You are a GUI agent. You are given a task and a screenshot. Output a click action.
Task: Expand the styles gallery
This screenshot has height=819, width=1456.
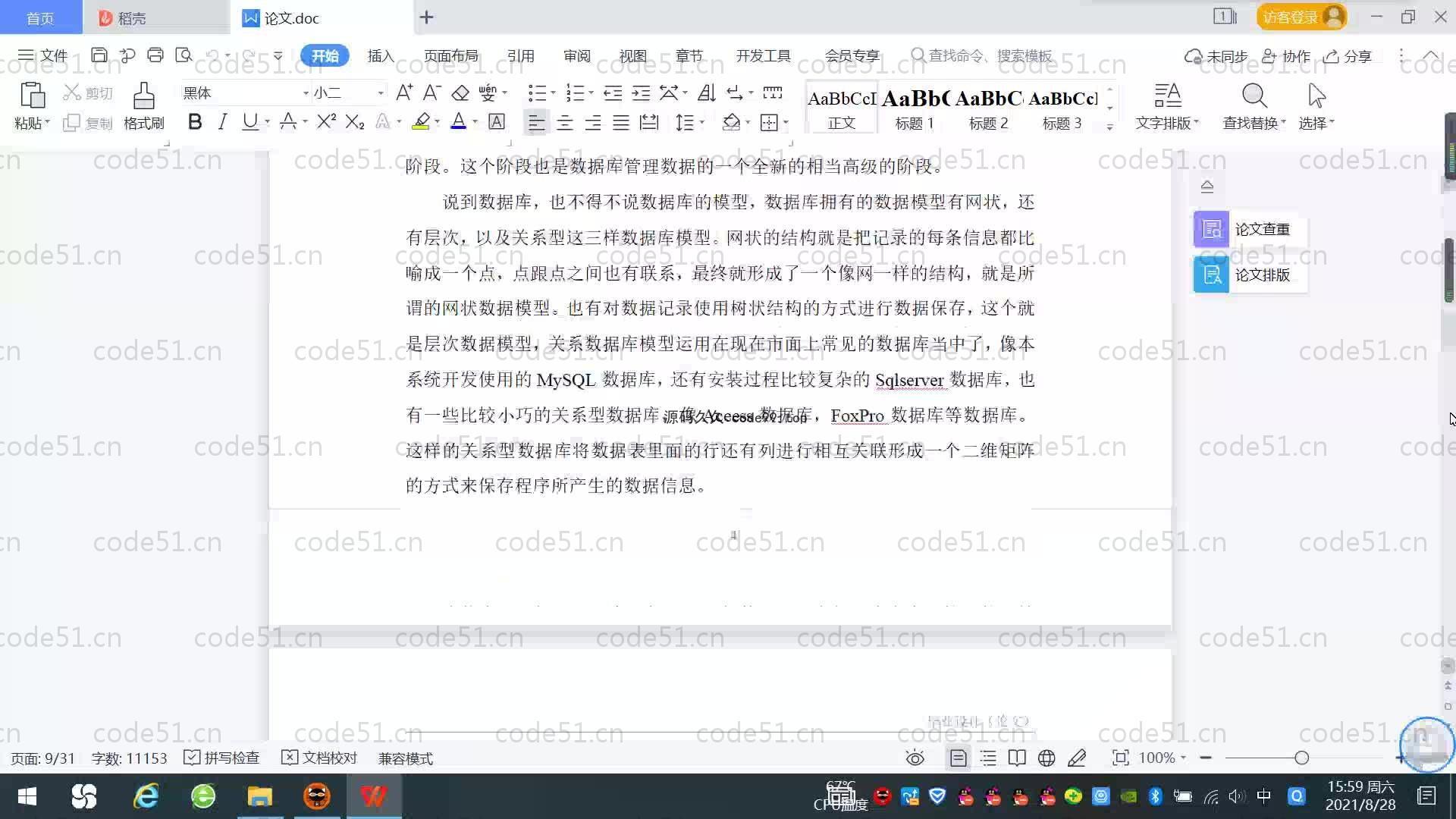click(x=1109, y=127)
